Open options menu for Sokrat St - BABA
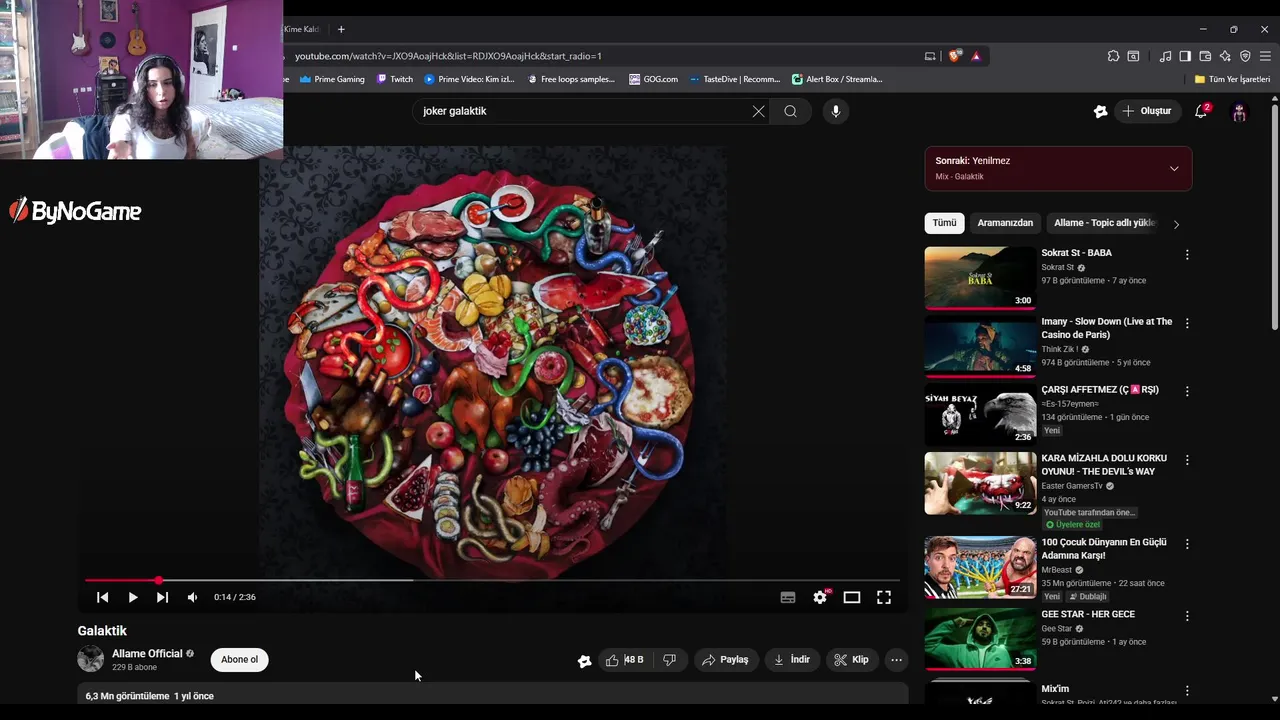This screenshot has width=1280, height=720. (x=1187, y=255)
